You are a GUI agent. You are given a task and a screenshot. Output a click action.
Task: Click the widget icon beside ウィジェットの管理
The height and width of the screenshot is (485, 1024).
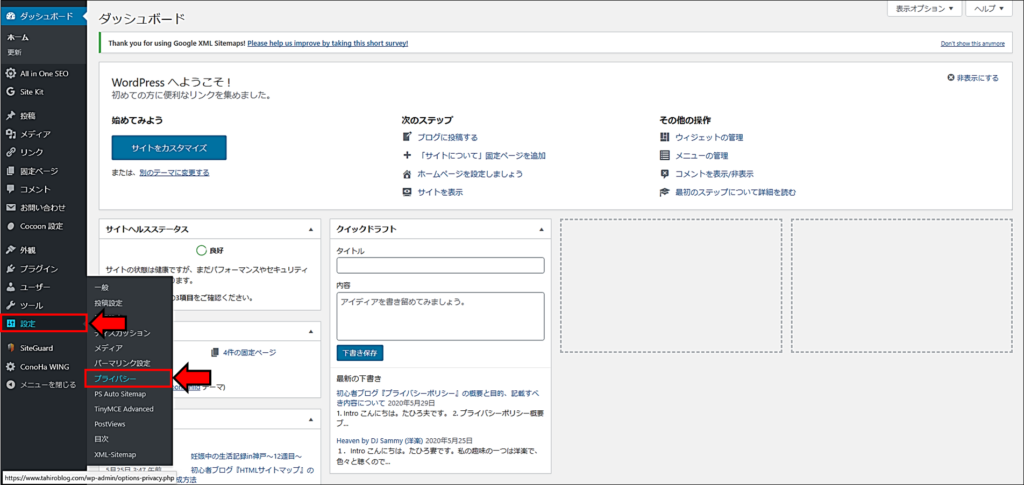(x=665, y=137)
